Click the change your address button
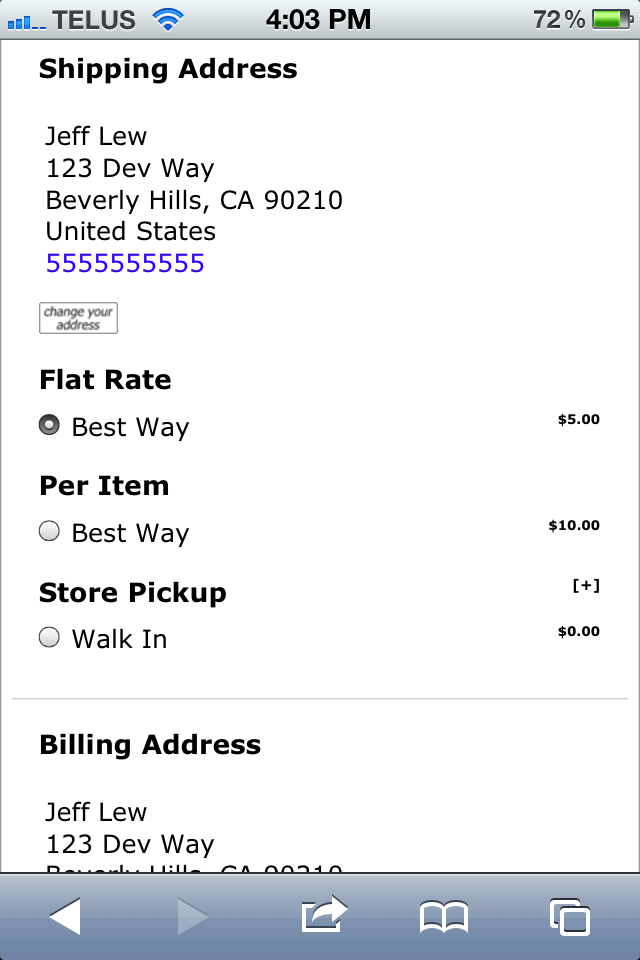 (78, 318)
